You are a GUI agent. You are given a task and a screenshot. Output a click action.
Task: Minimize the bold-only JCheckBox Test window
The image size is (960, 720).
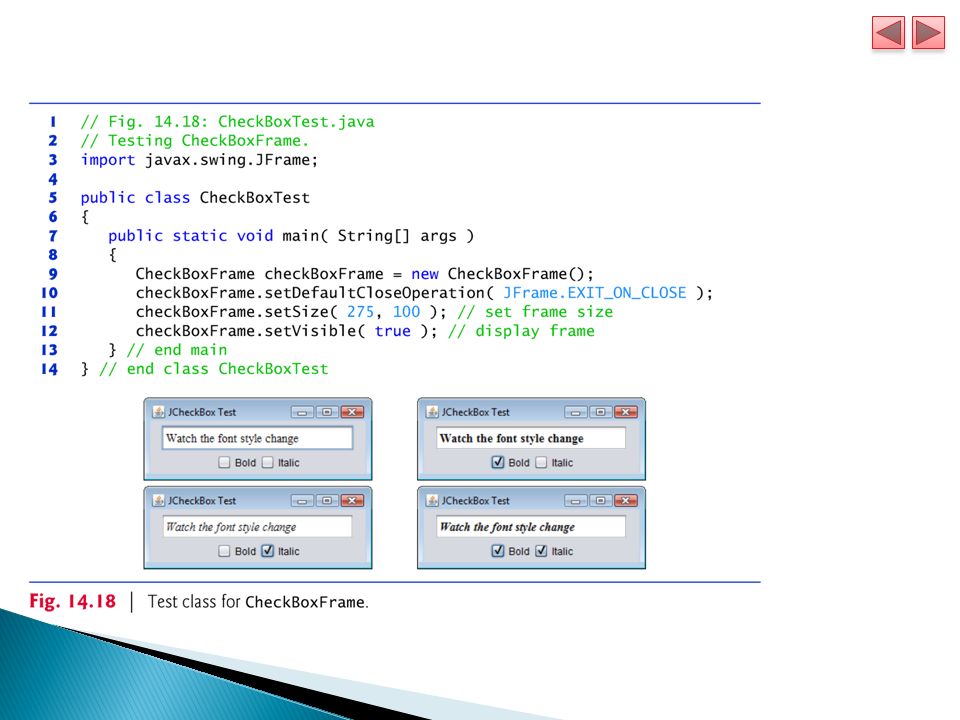pos(576,412)
